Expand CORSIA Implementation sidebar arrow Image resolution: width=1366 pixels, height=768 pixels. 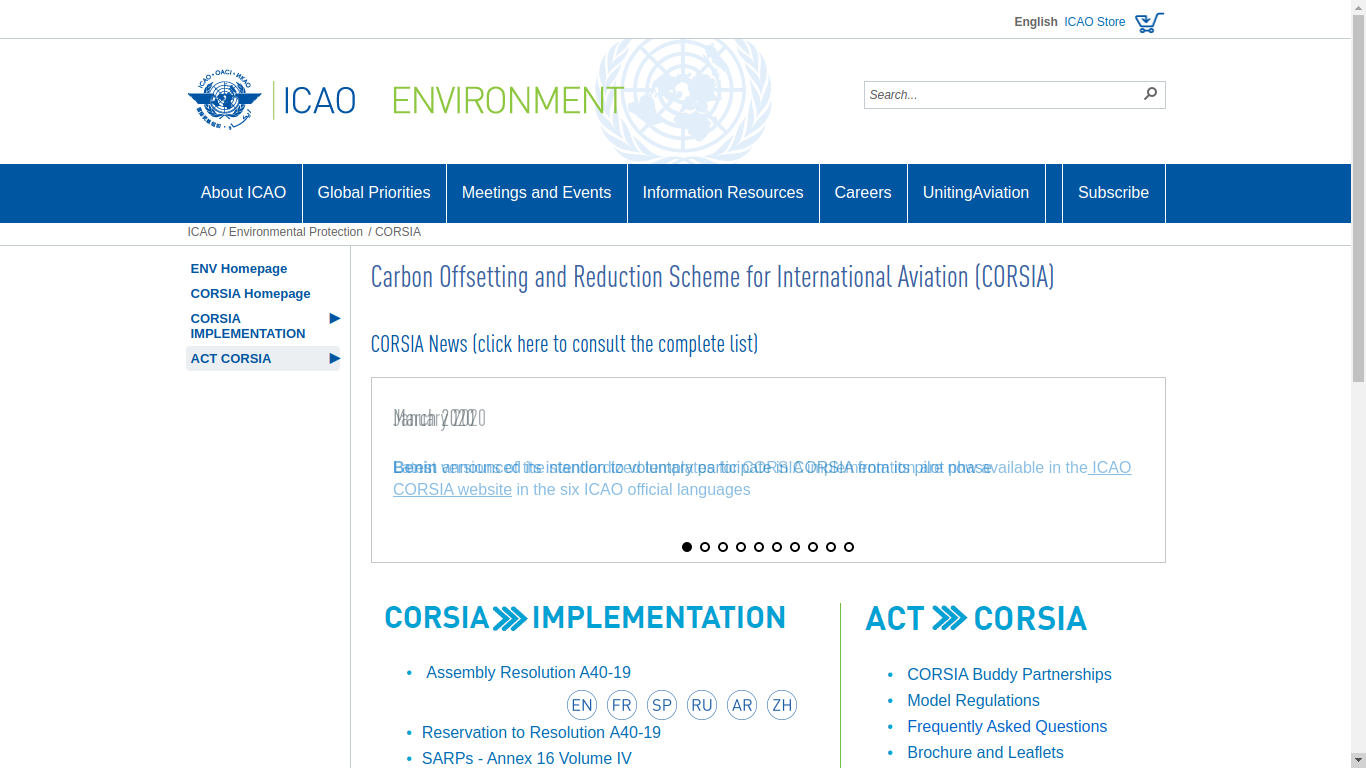tap(335, 318)
